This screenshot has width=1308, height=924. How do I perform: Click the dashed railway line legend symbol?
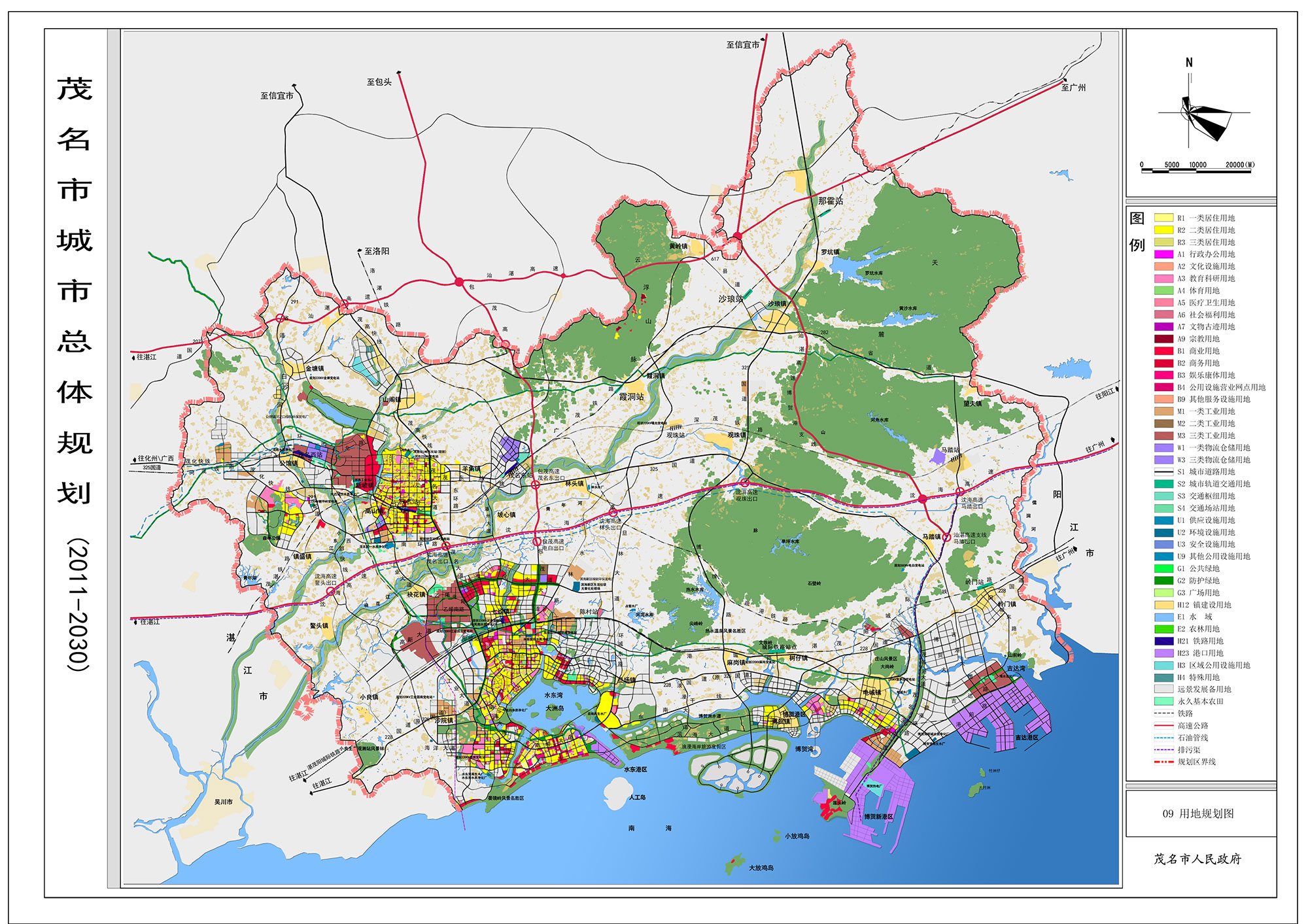pos(1163,713)
